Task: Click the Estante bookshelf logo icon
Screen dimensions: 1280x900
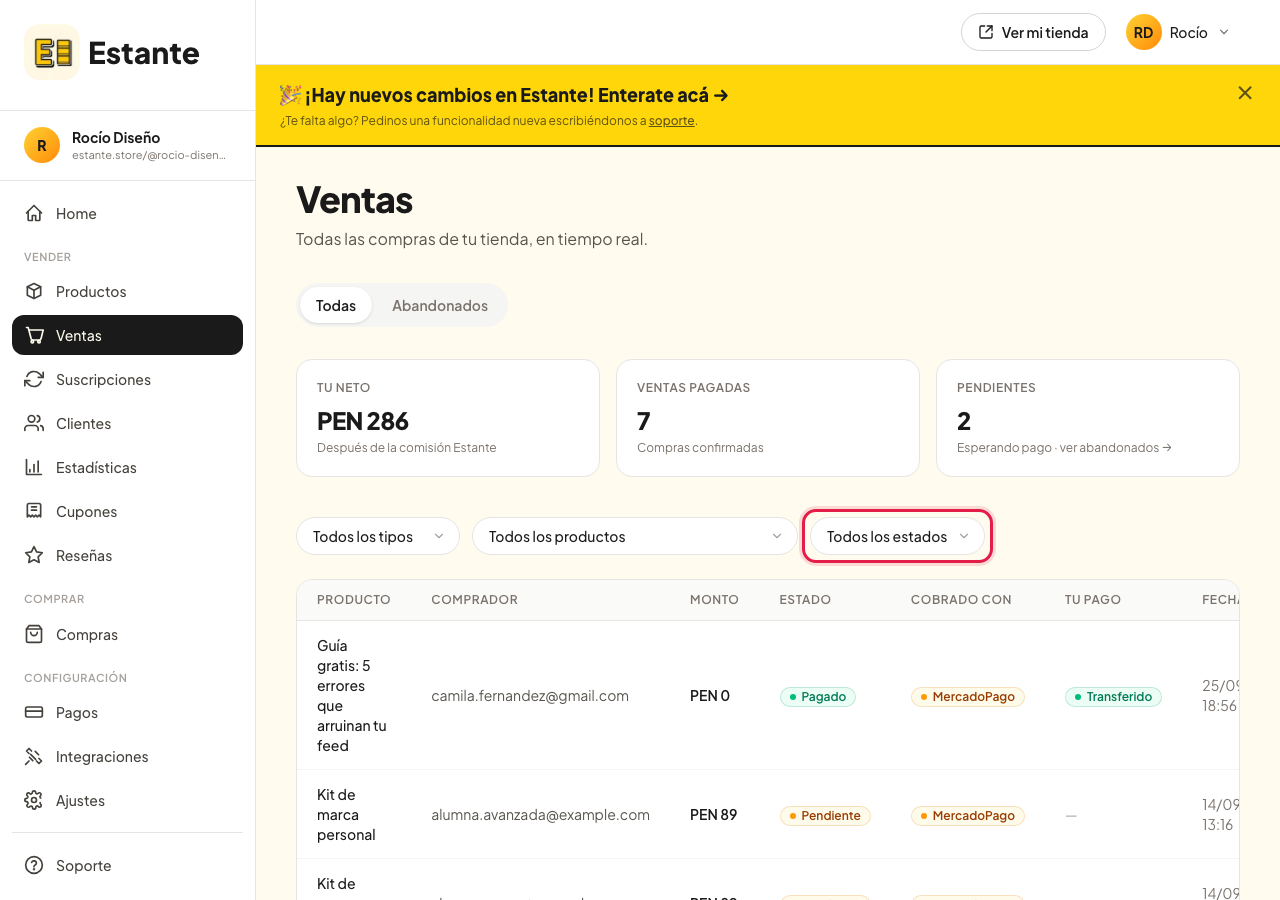Action: pos(52,52)
